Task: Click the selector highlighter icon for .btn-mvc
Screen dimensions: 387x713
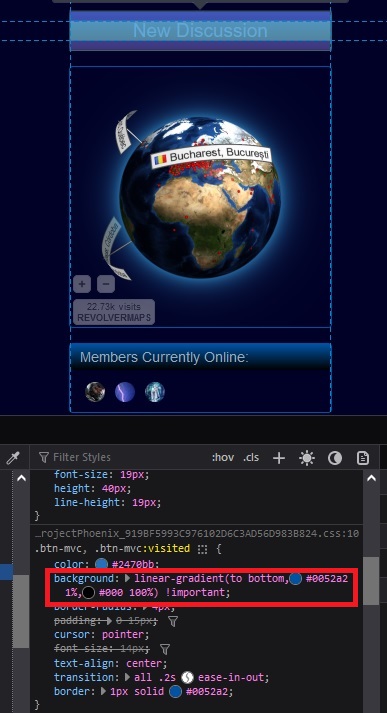Action: coord(202,549)
